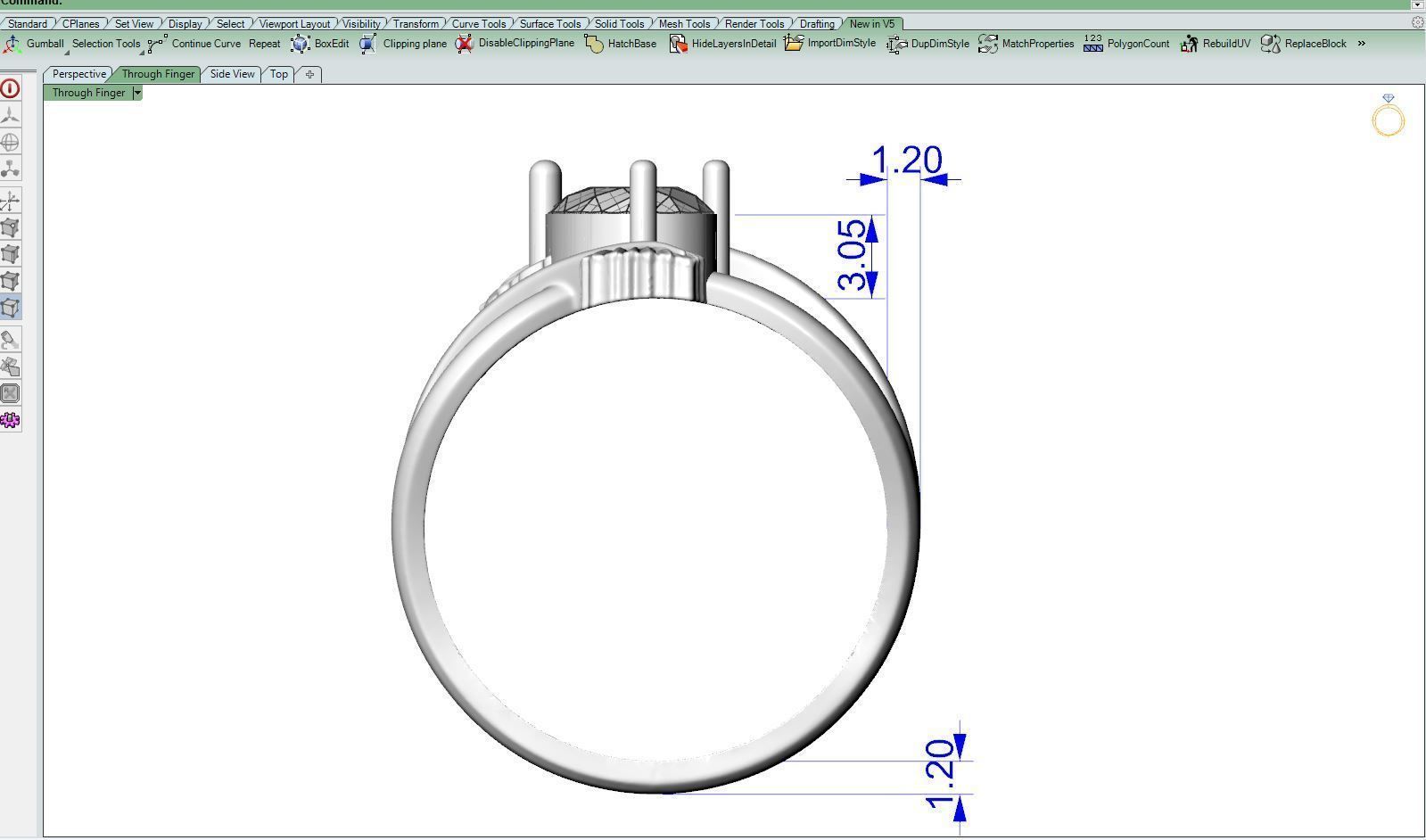Switch to Solid Tools tab
Image resolution: width=1426 pixels, height=840 pixels.
(x=619, y=24)
